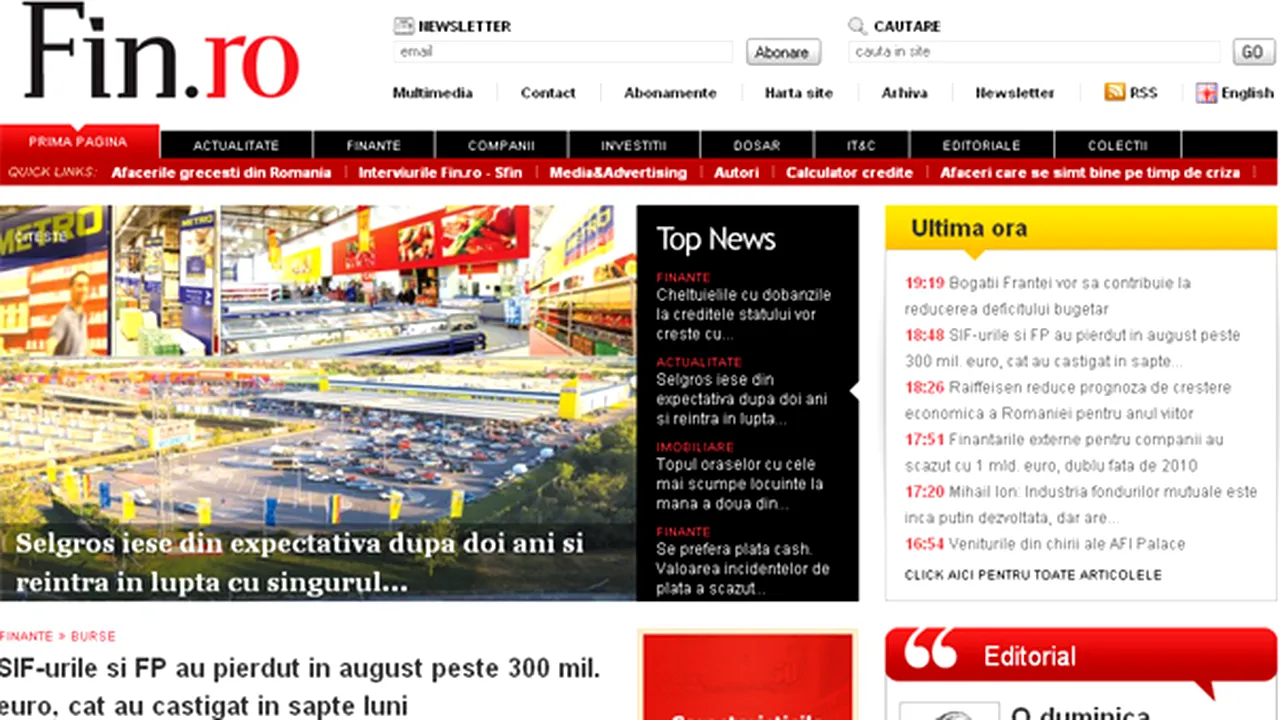Click the Fin.ro logo

click(x=162, y=52)
